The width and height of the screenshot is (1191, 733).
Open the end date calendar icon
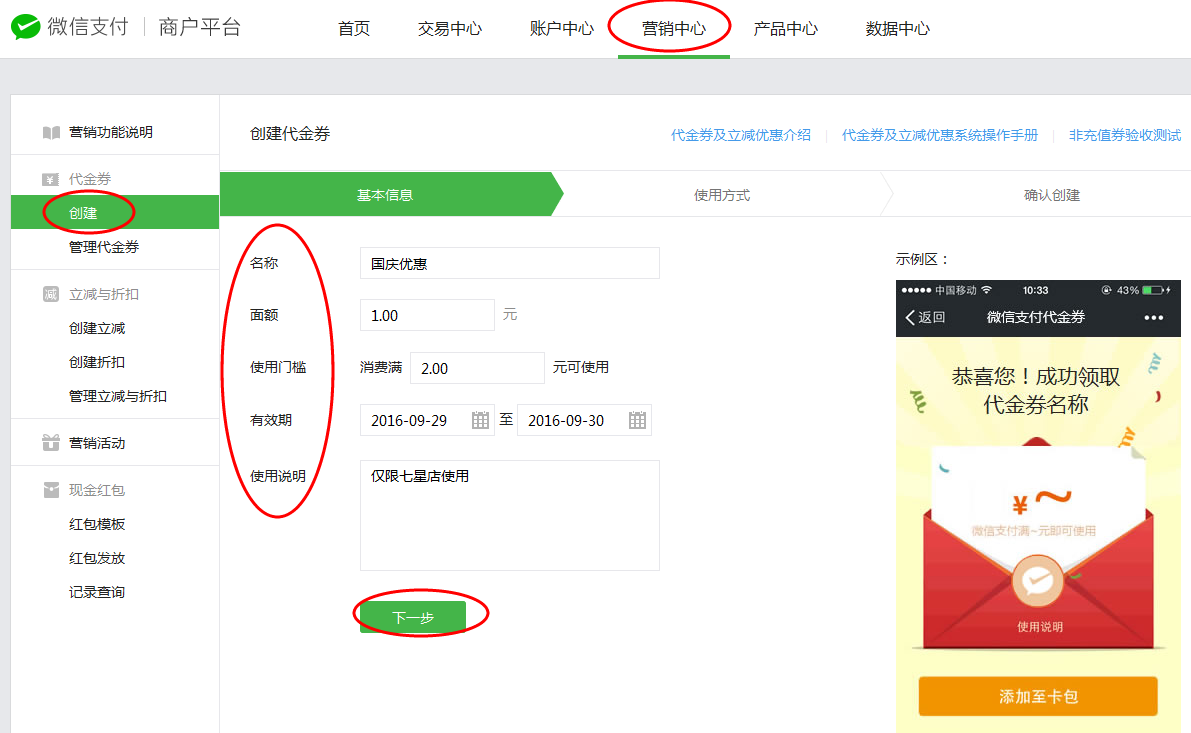point(637,420)
